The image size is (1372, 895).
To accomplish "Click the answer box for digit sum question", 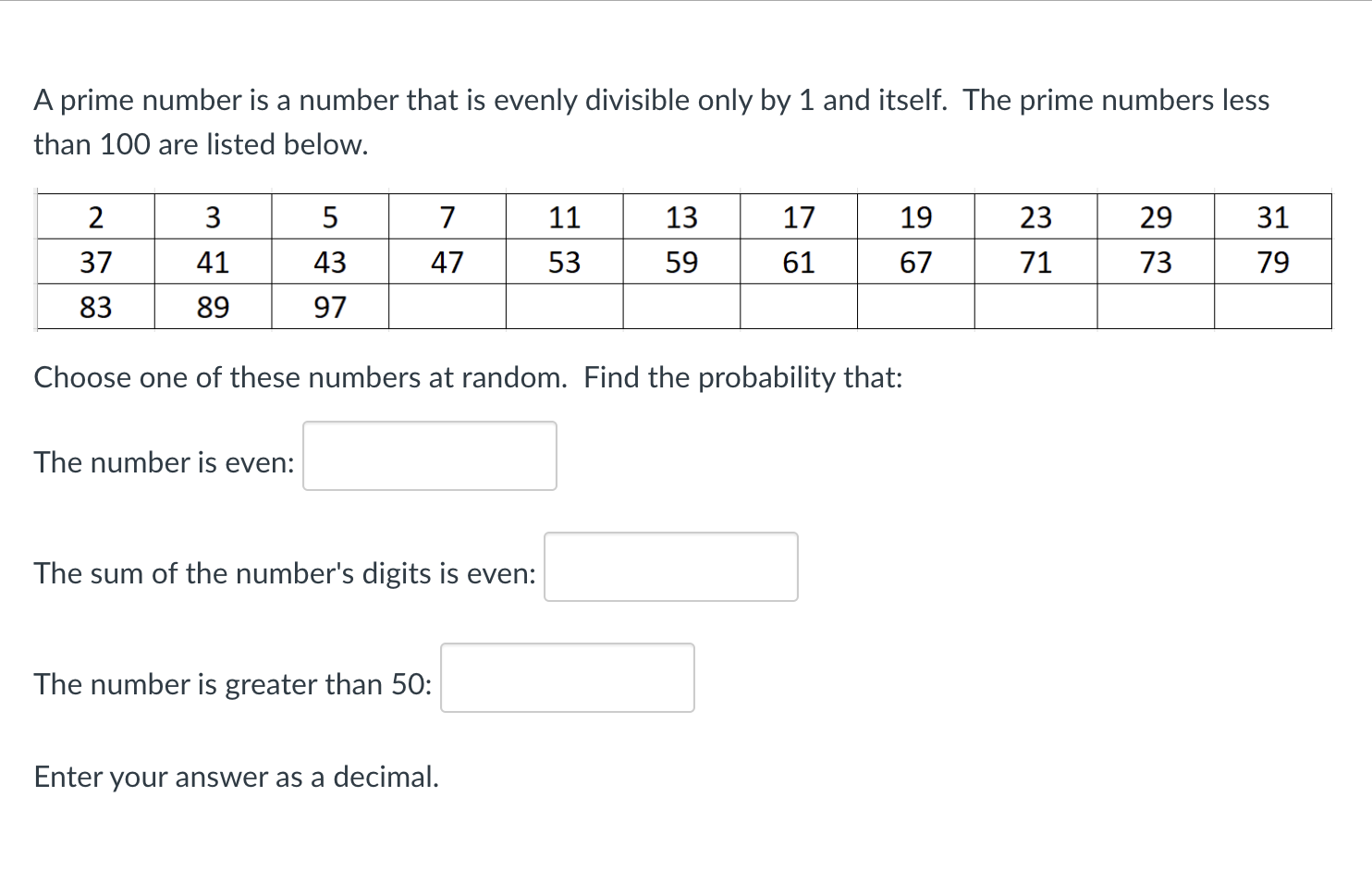I will coord(671,566).
